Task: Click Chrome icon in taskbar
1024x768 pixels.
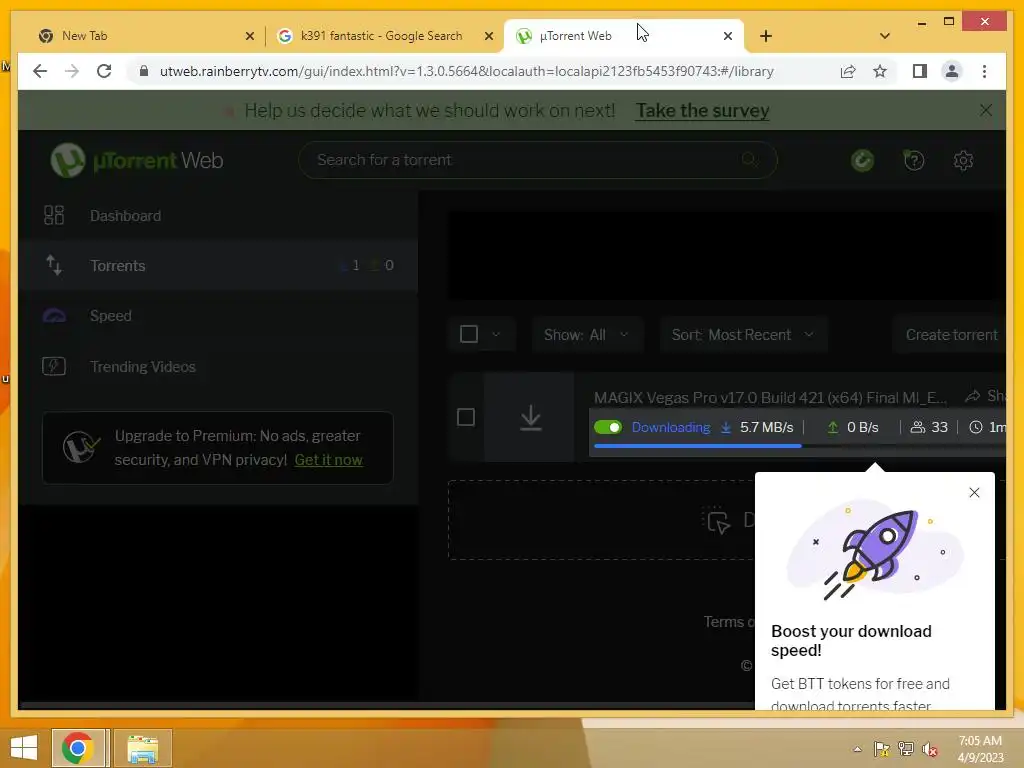Action: point(78,748)
